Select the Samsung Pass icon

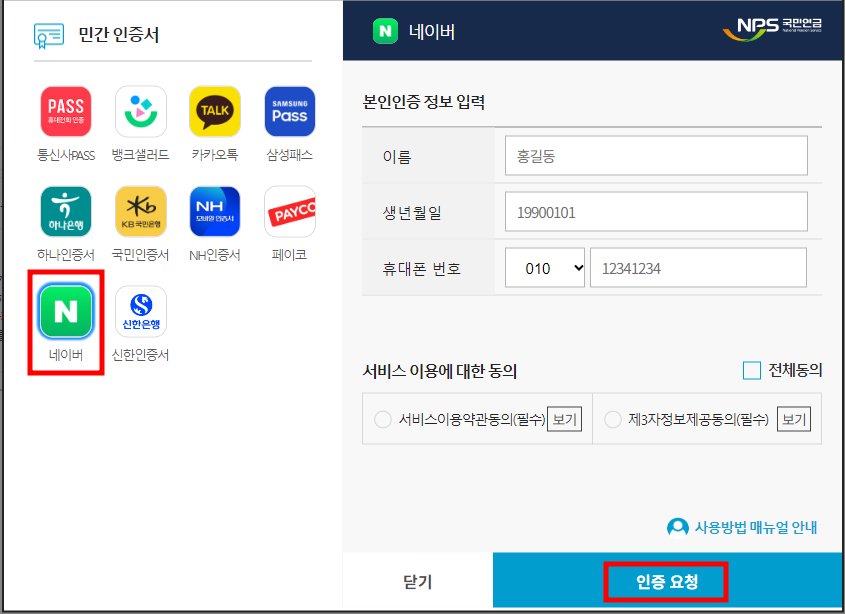pos(289,110)
